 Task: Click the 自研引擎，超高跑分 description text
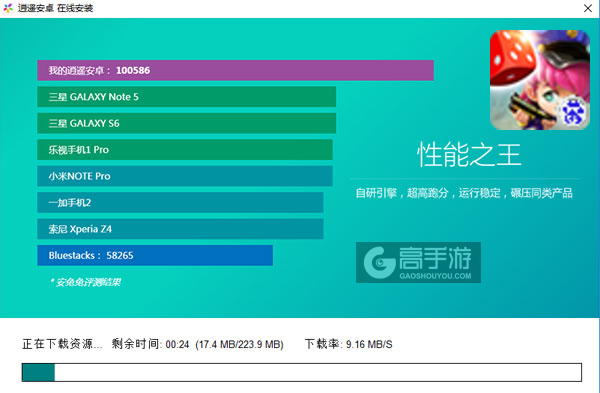[464, 193]
